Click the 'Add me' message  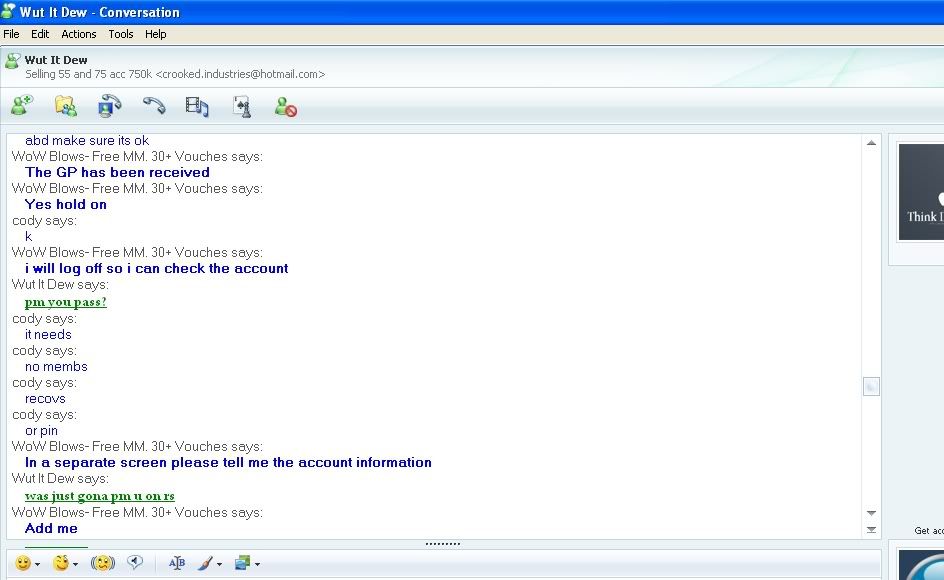[51, 528]
